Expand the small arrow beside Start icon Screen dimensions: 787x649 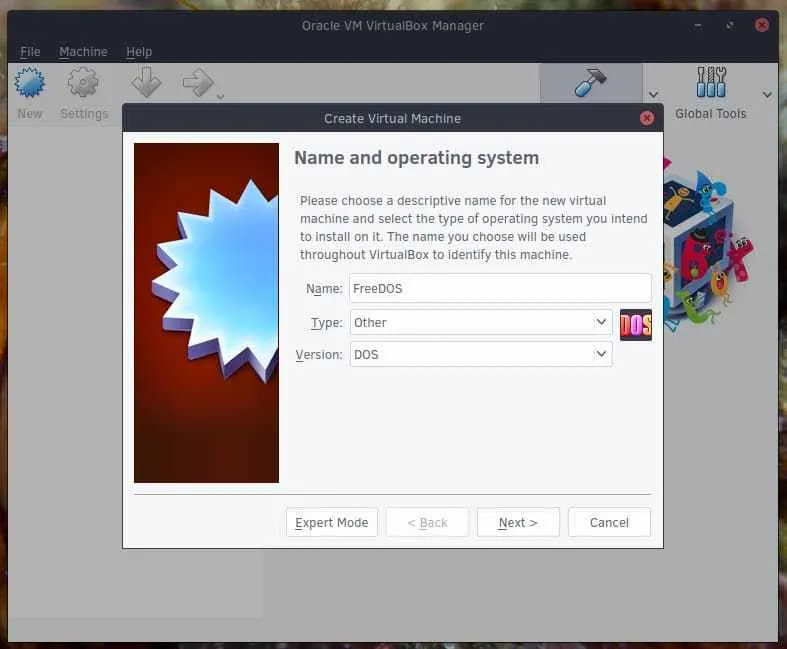[220, 97]
